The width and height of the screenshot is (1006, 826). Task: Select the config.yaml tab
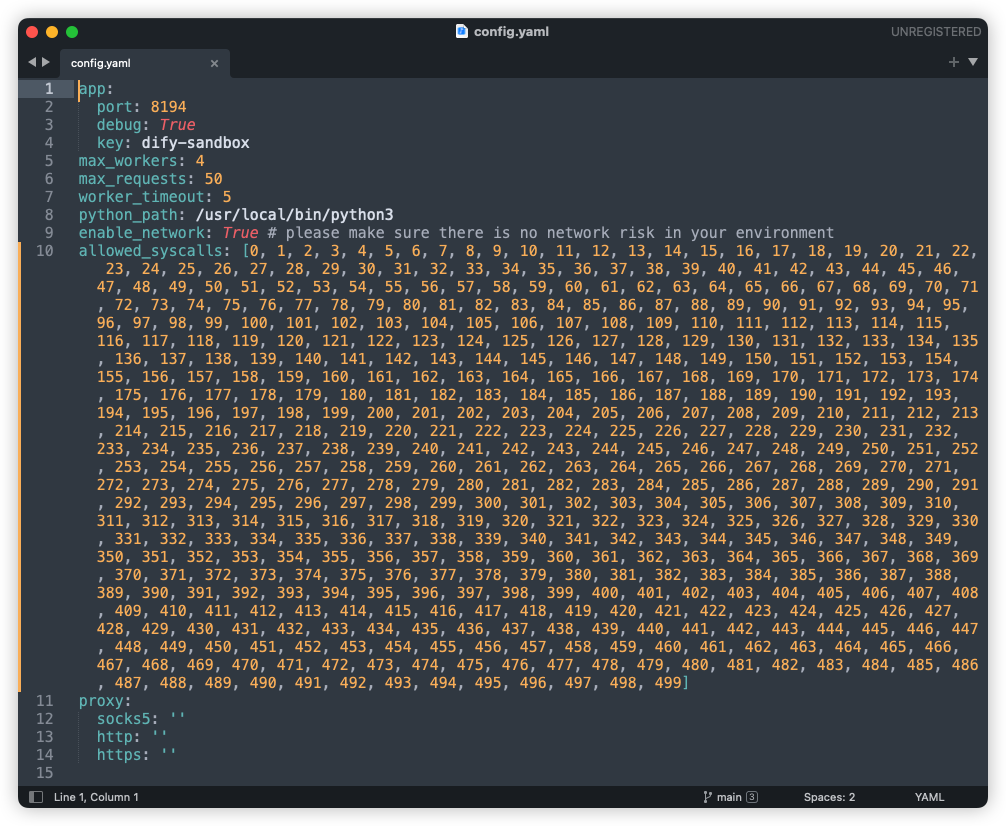(144, 63)
